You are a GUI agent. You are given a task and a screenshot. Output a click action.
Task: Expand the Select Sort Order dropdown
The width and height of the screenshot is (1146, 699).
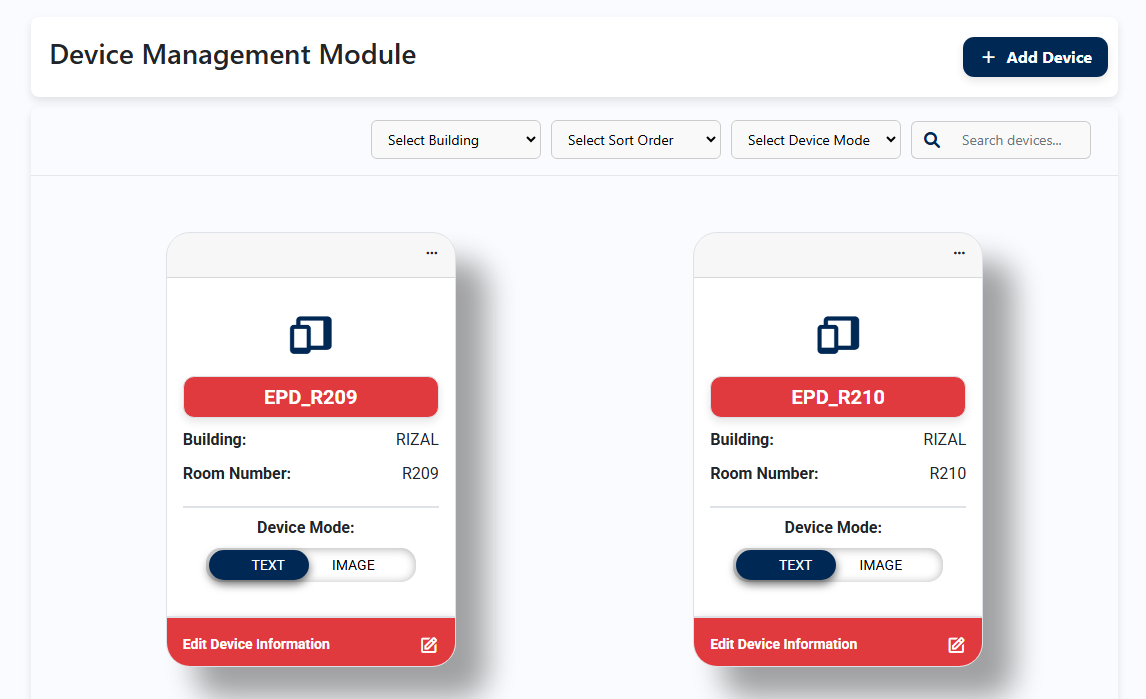click(x=636, y=140)
